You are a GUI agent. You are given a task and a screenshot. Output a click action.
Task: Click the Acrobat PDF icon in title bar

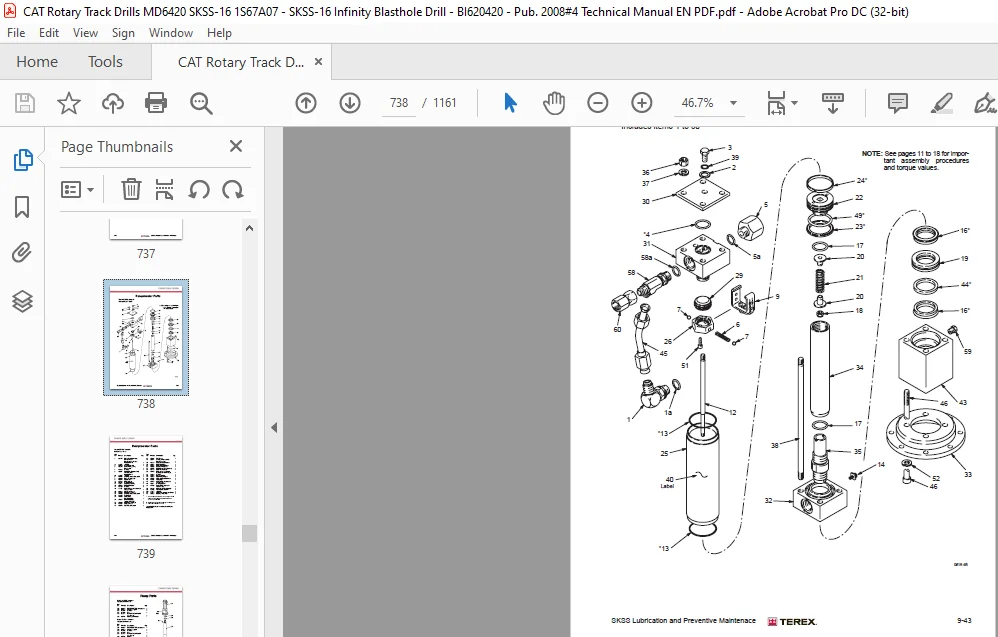[x=10, y=11]
